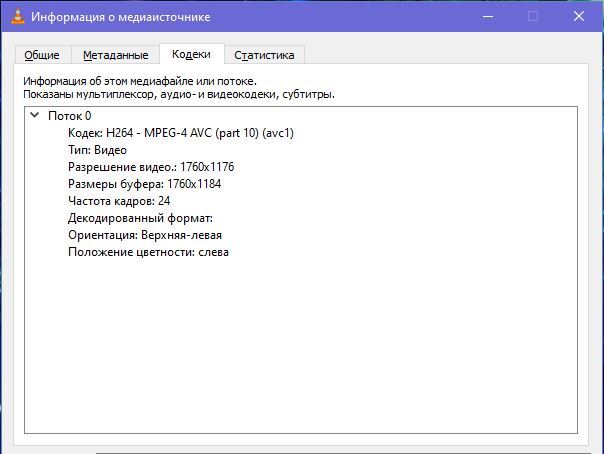Close the Информация о медиаисточнике window

pos(579,16)
